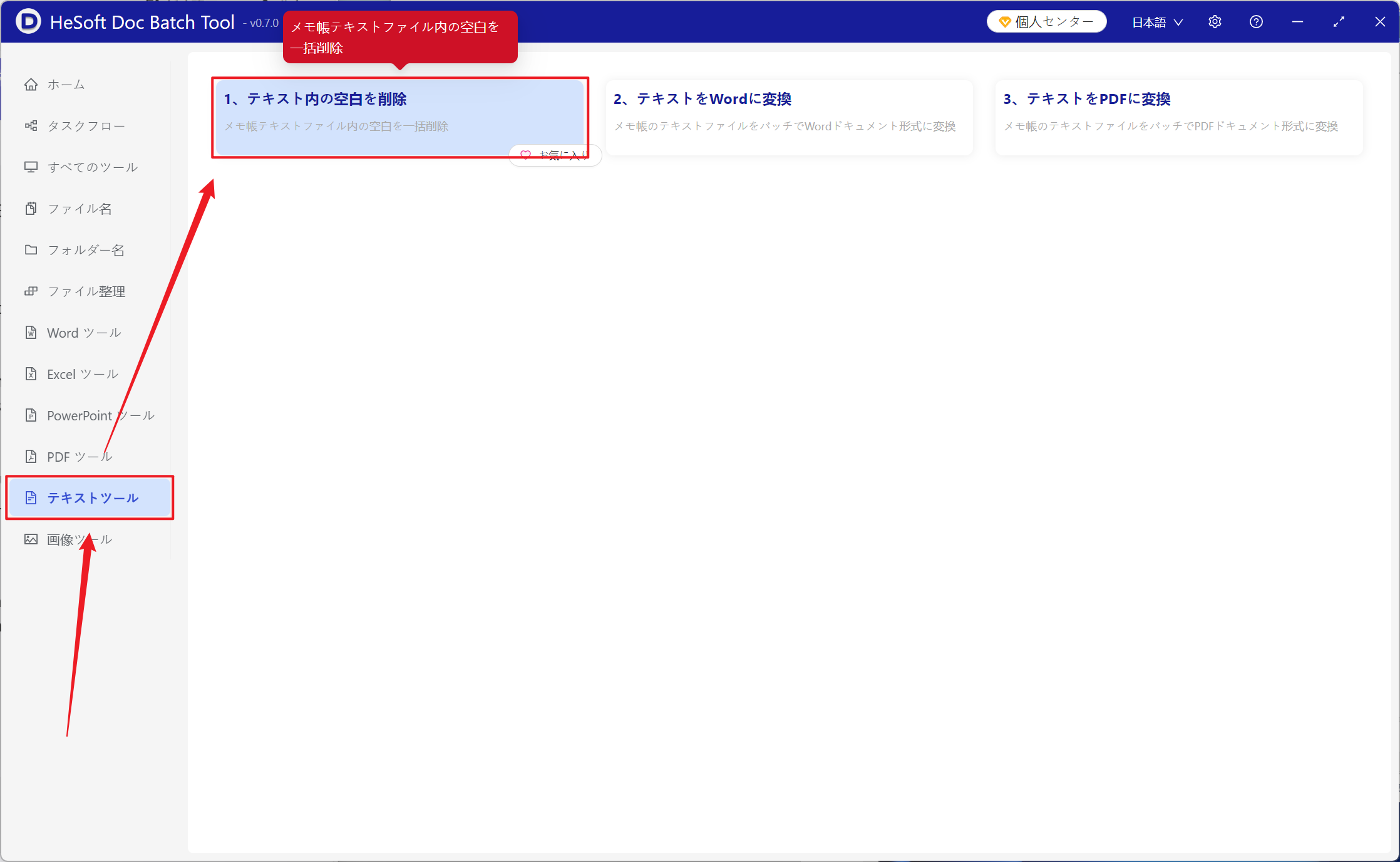Open タスクフロー menu item

pyautogui.click(x=88, y=126)
